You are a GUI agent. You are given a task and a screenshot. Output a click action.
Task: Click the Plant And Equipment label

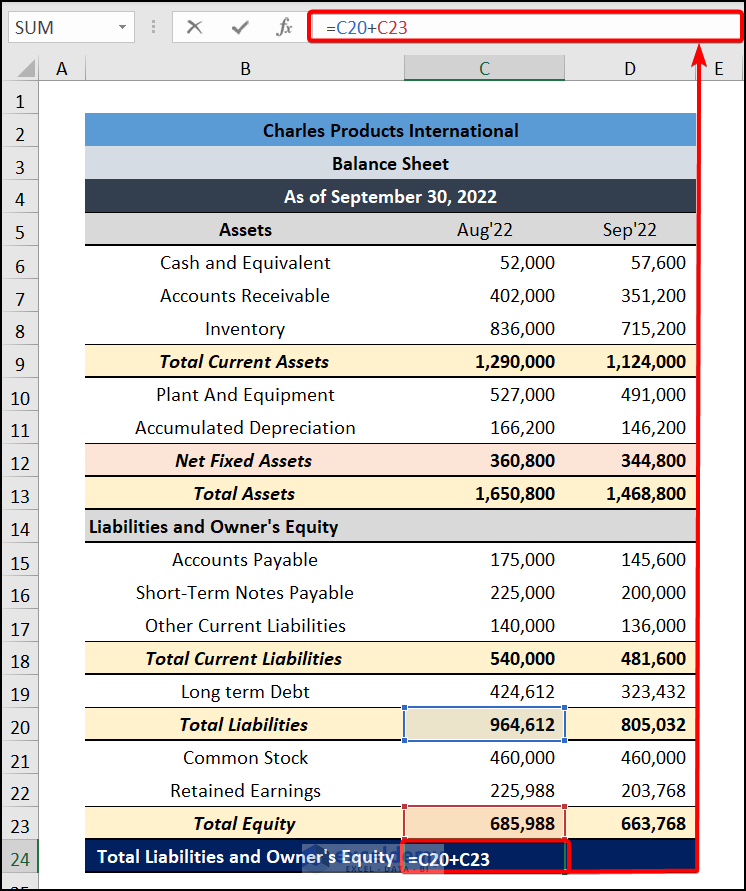point(245,394)
